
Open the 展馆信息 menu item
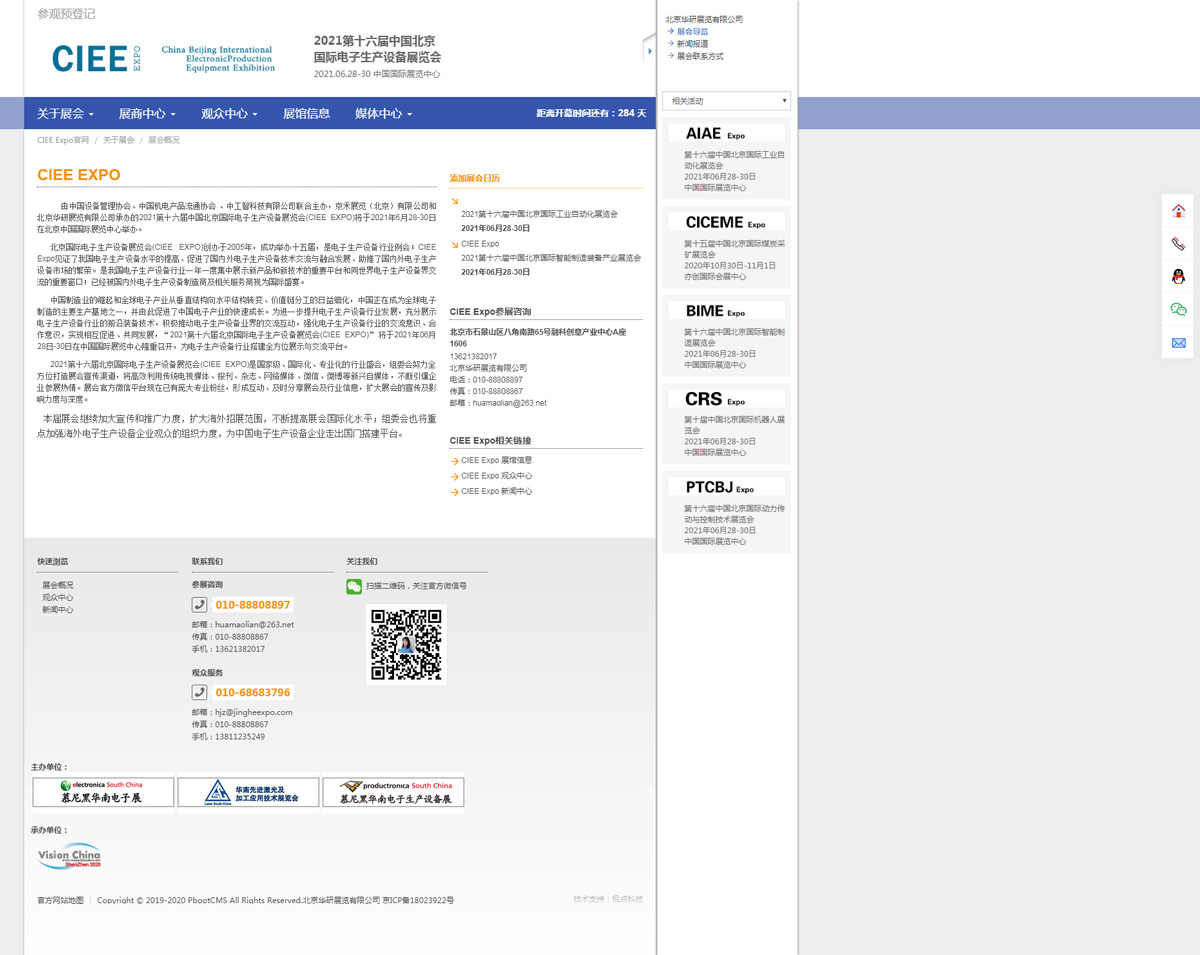tap(306, 114)
